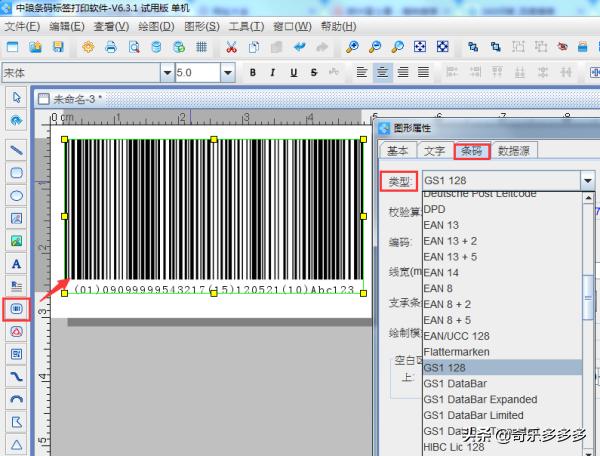600x456 pixels.
Task: Align text center
Action: pyautogui.click(x=383, y=72)
